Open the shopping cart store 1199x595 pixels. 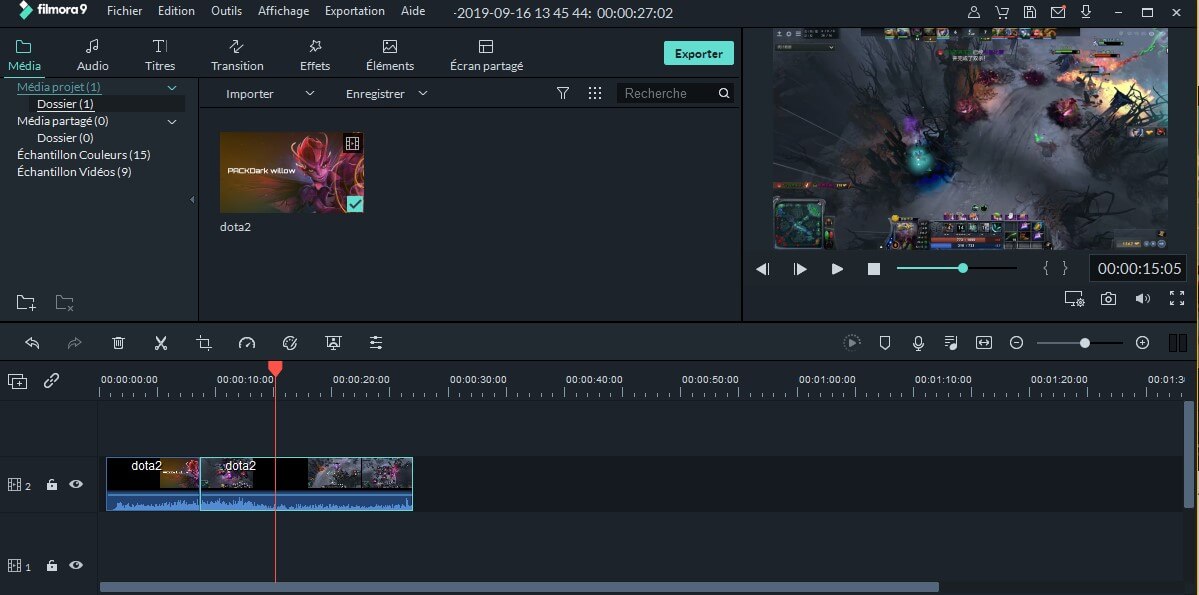1002,12
